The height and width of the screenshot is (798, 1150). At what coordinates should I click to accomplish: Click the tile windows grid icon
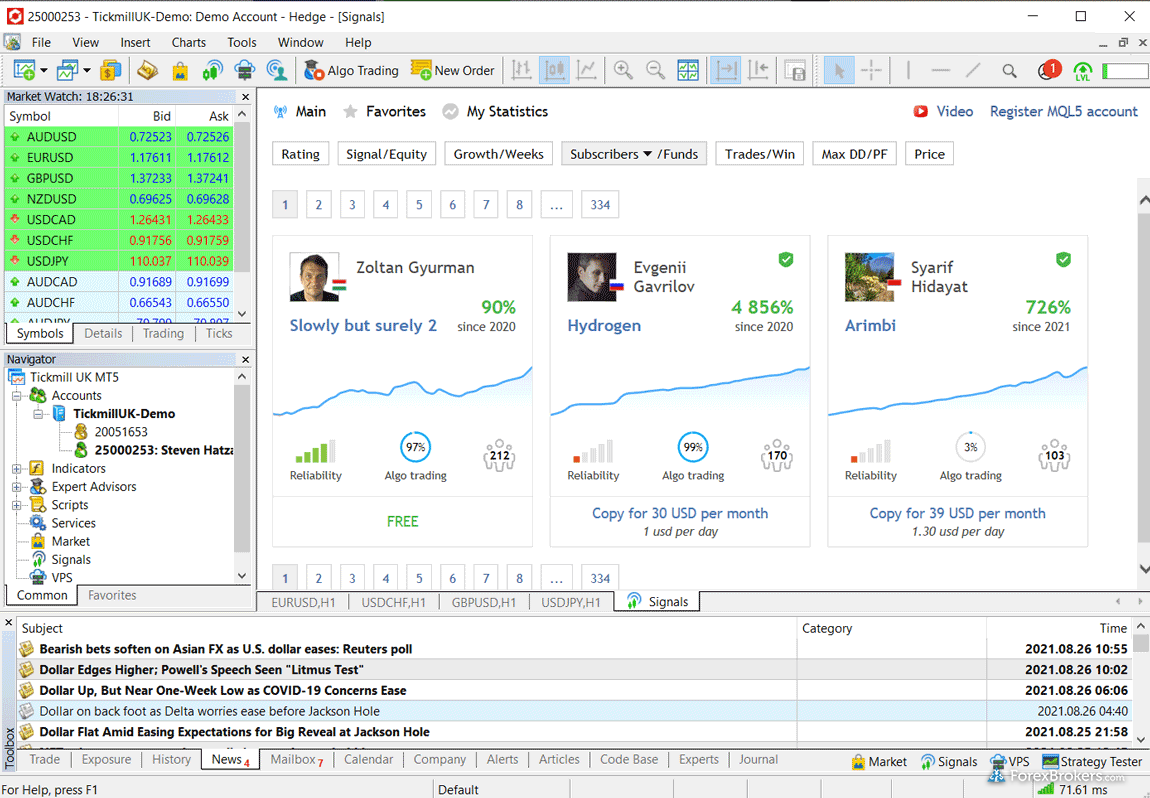tap(688, 70)
